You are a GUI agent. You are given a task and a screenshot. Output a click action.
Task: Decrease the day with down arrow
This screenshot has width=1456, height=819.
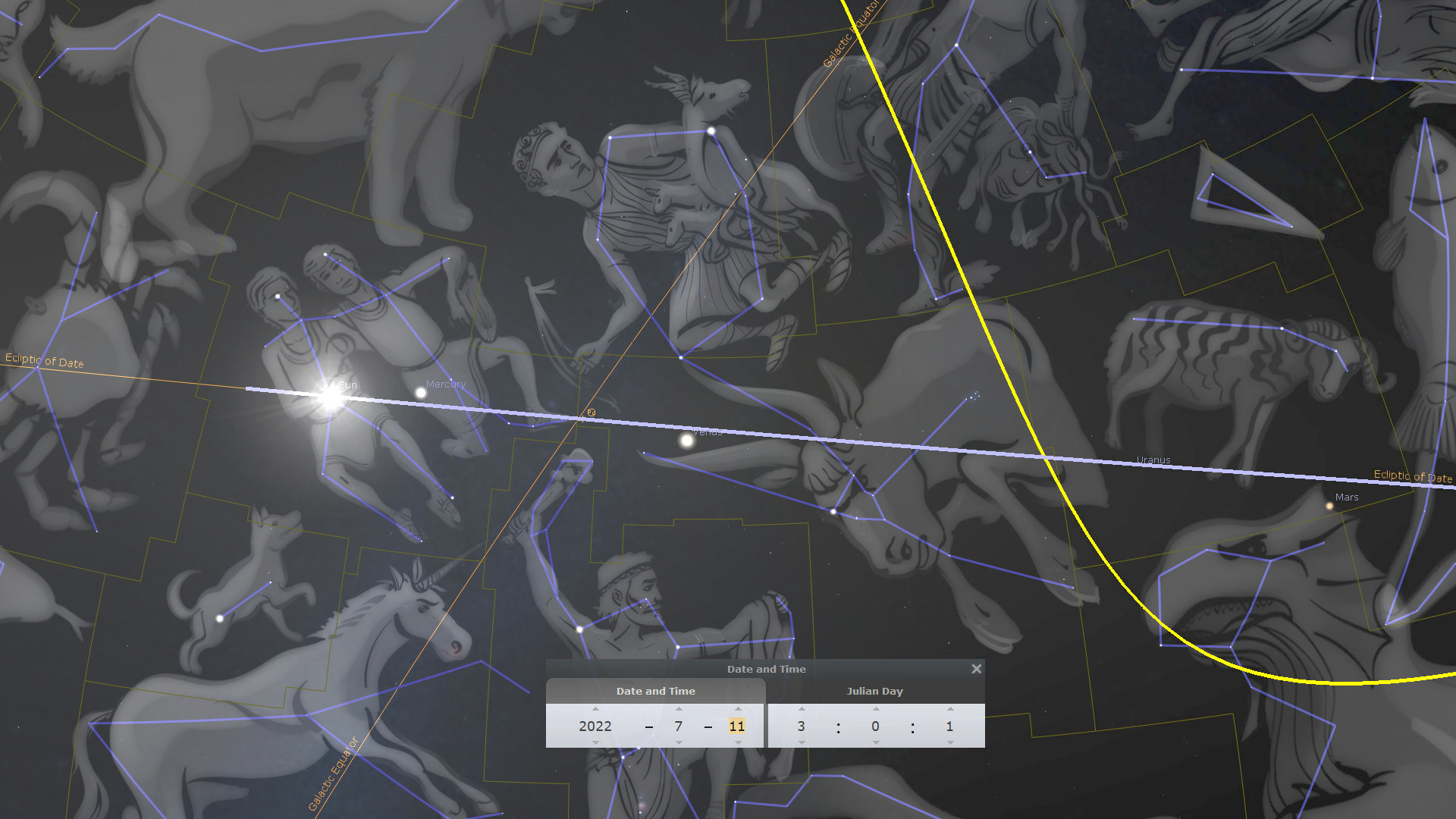tap(738, 742)
